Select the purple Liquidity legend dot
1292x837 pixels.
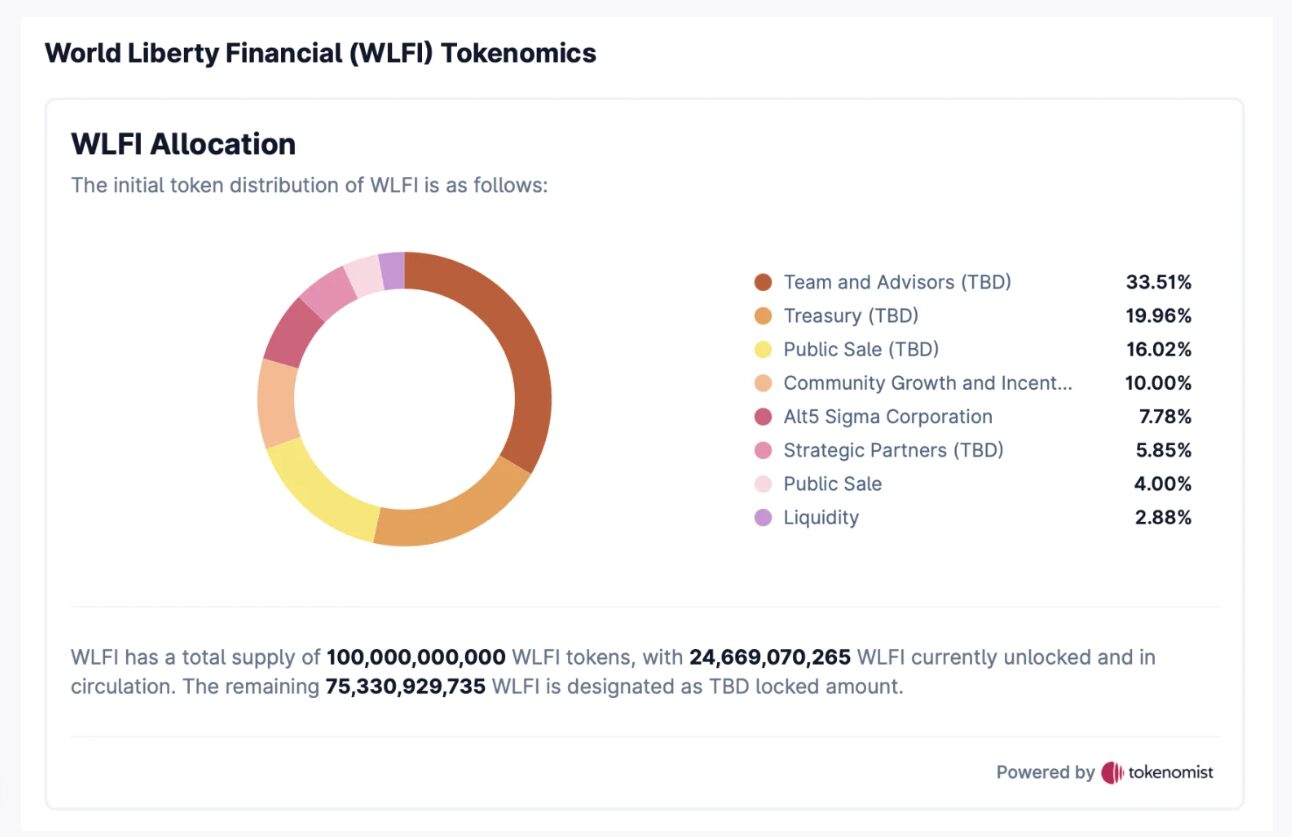coord(763,518)
